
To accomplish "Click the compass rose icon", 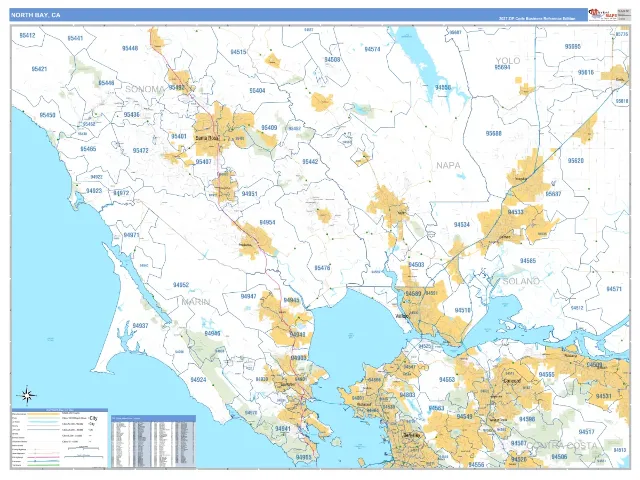I will click(x=27, y=396).
